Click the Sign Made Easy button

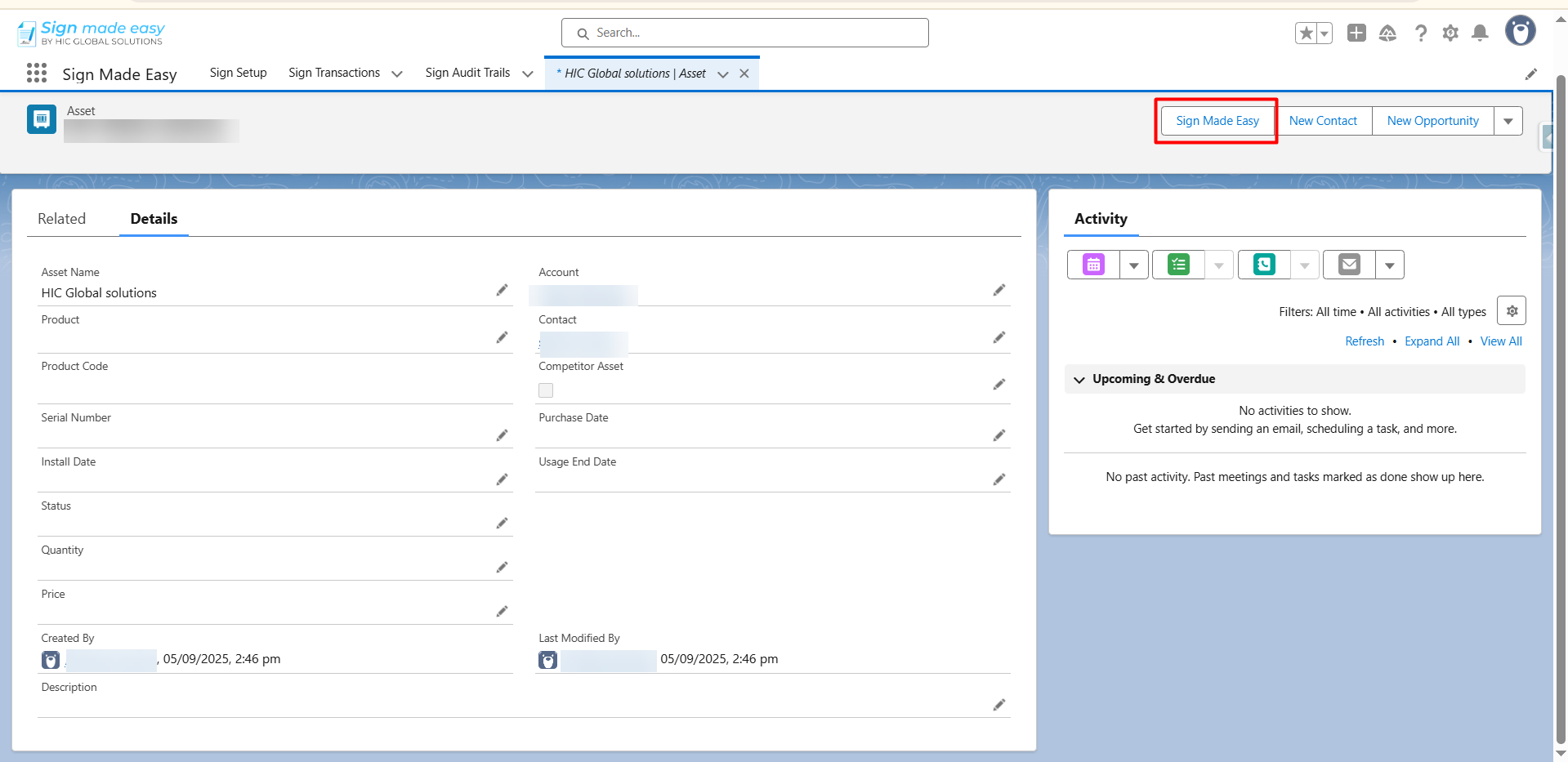(x=1217, y=121)
